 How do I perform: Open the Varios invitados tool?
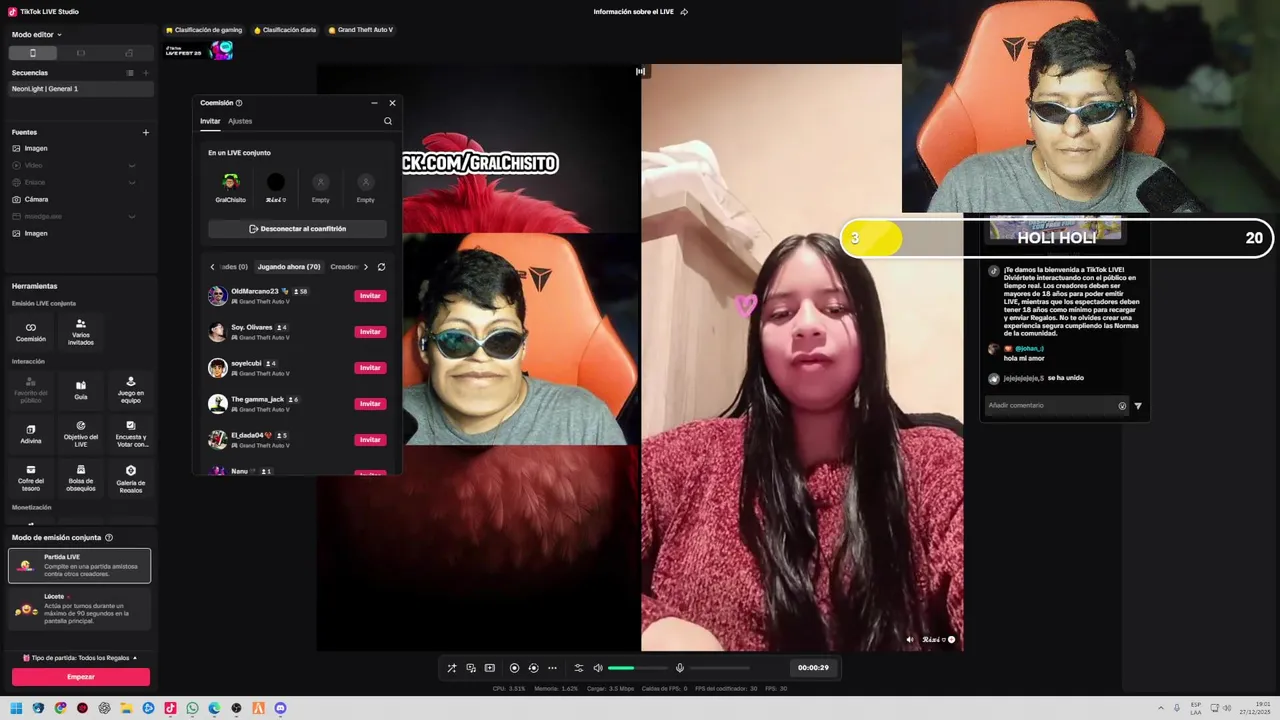(81, 332)
